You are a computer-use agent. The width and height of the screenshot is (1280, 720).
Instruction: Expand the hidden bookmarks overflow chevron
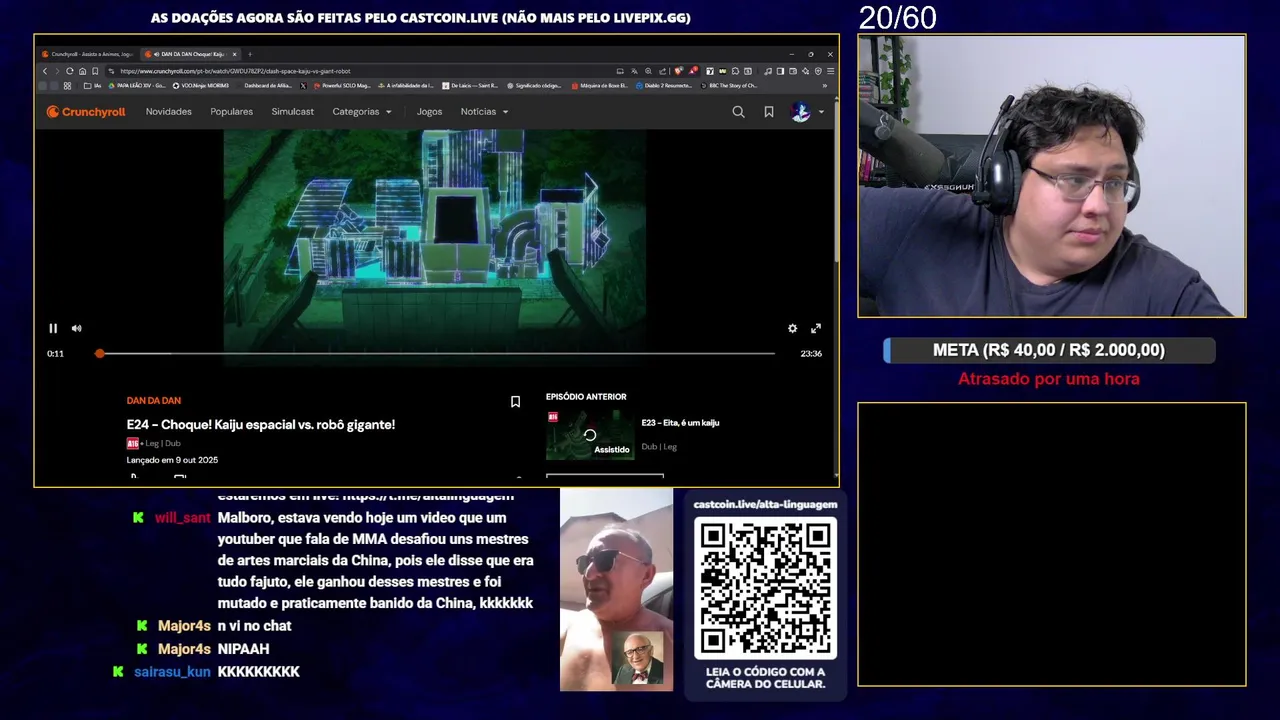pos(825,86)
